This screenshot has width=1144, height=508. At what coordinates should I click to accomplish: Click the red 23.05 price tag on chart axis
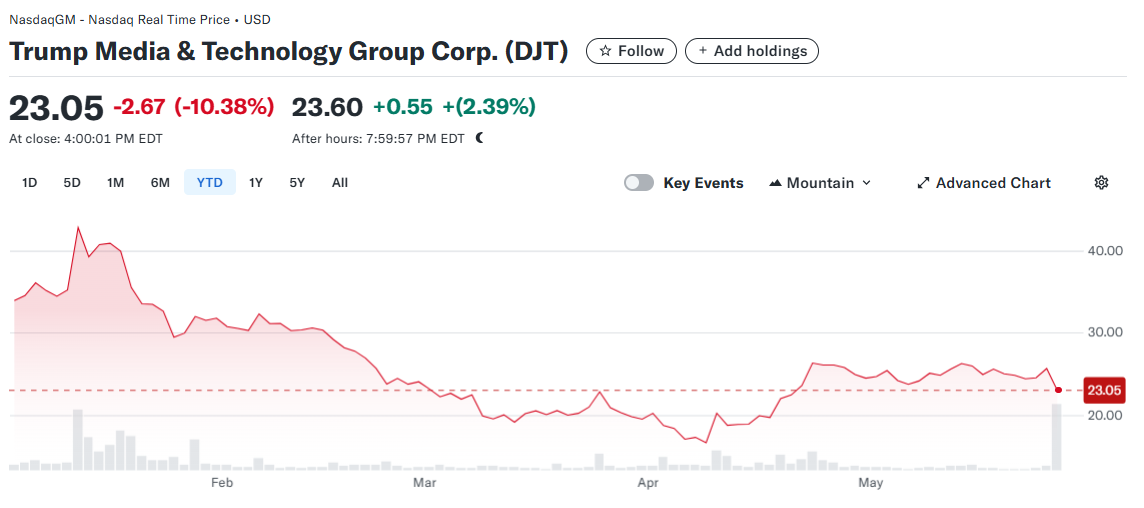pos(1105,390)
